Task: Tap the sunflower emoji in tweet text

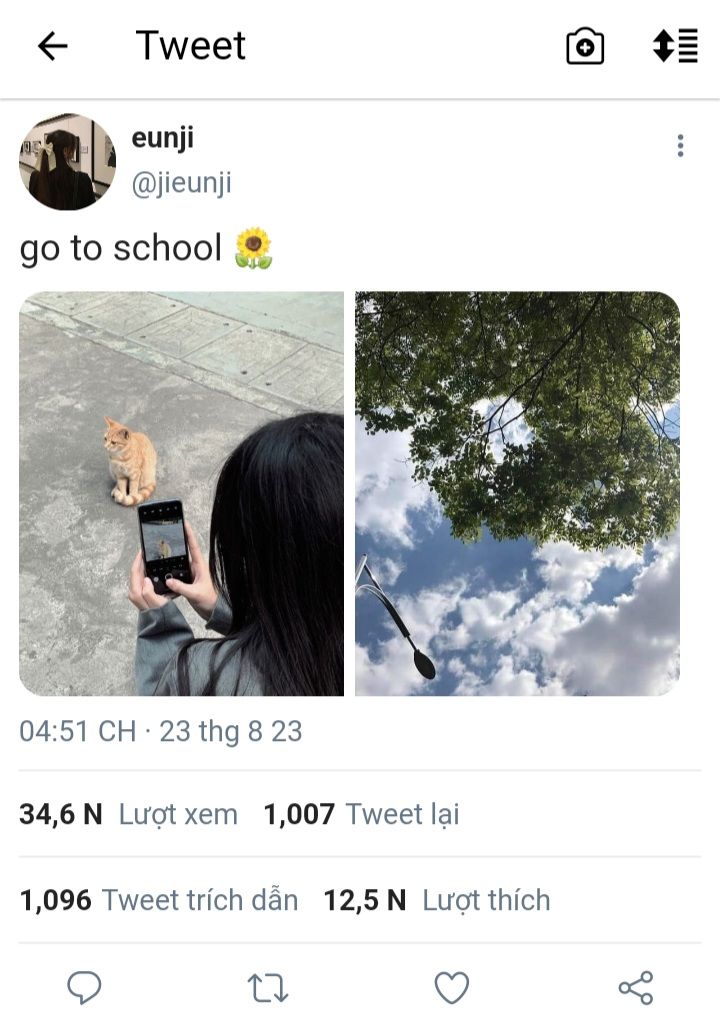Action: pos(254,248)
